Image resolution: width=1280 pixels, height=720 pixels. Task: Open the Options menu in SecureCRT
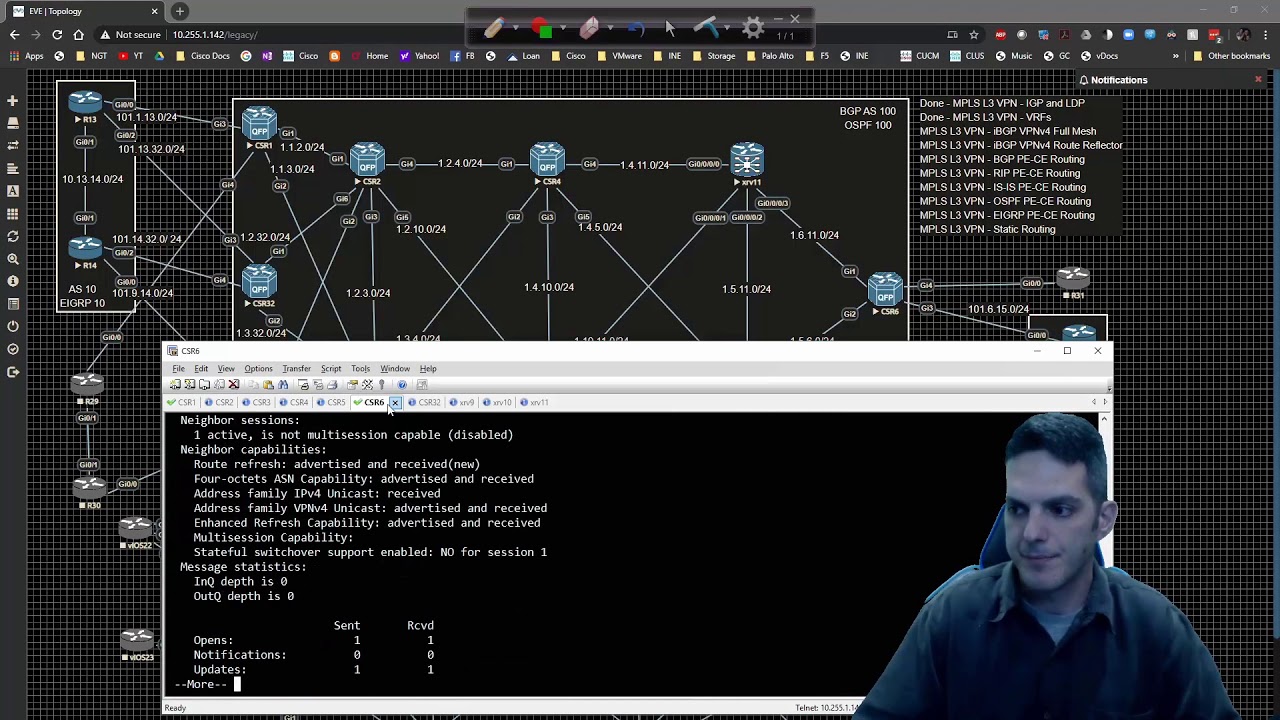(258, 368)
